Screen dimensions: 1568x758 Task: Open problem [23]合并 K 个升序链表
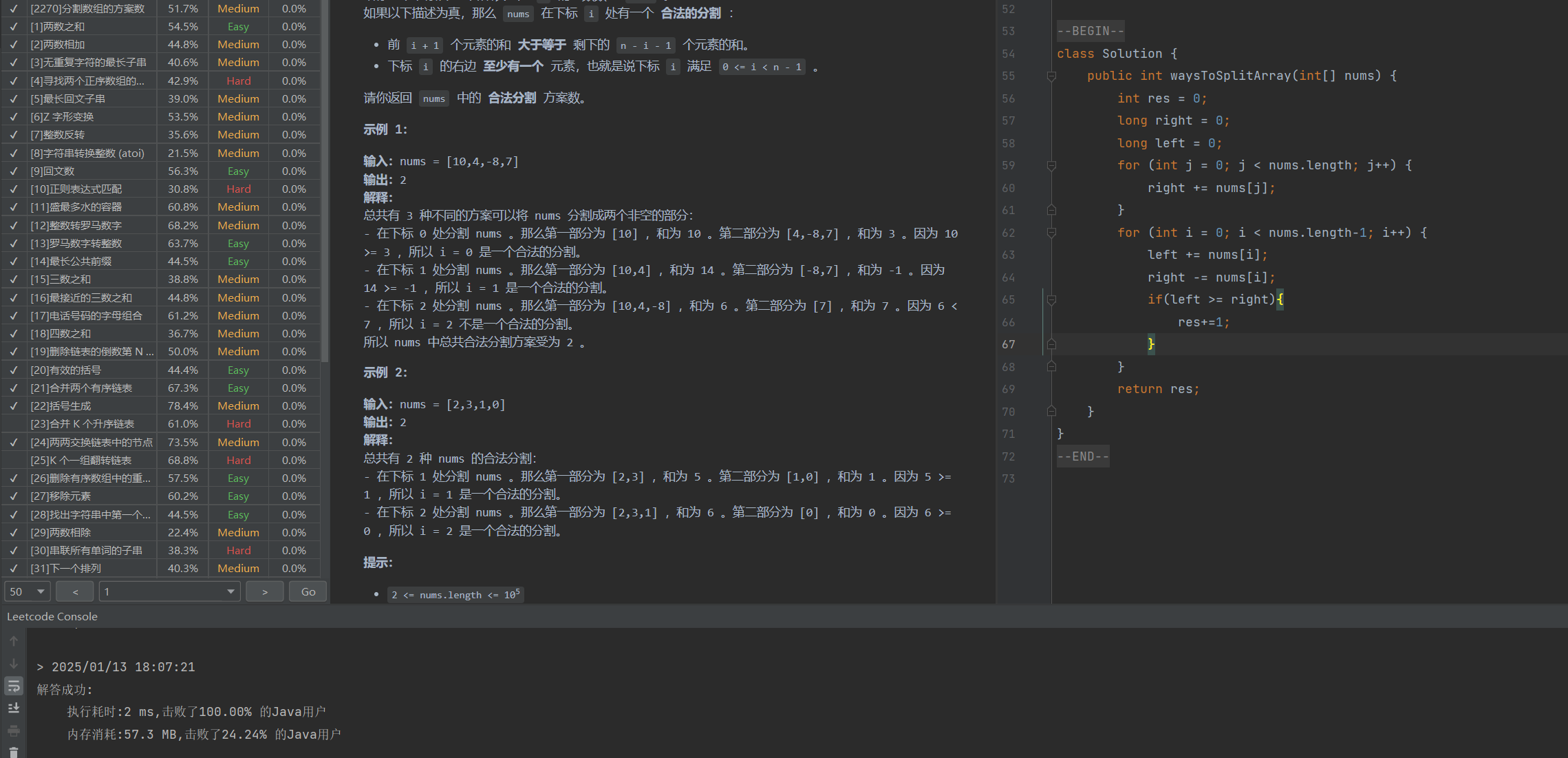pyautogui.click(x=83, y=424)
